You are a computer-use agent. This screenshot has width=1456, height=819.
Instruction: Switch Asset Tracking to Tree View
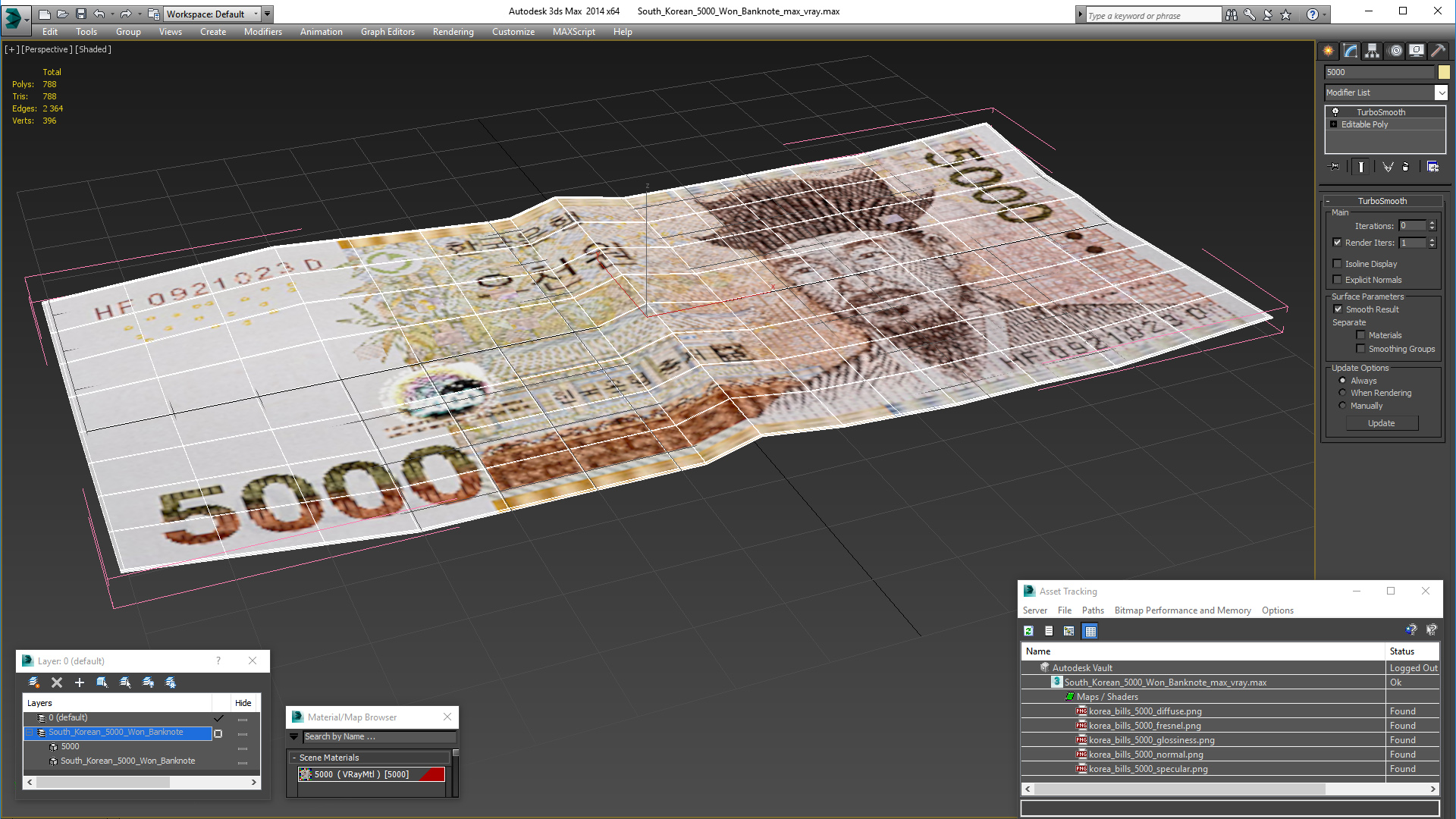tap(1069, 631)
